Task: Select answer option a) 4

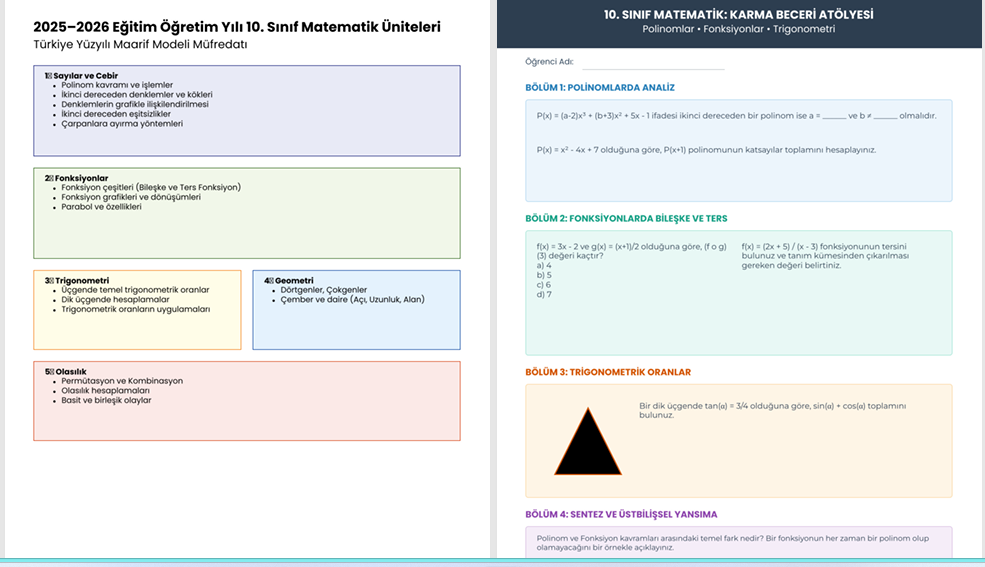Action: click(x=545, y=265)
